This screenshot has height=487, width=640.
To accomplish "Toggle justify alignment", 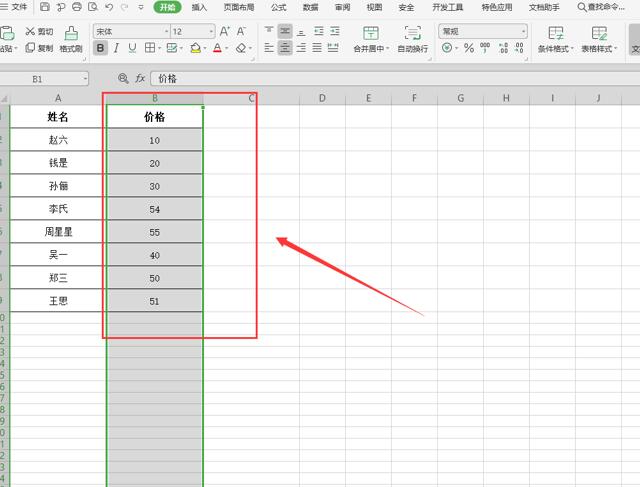I will coord(317,48).
